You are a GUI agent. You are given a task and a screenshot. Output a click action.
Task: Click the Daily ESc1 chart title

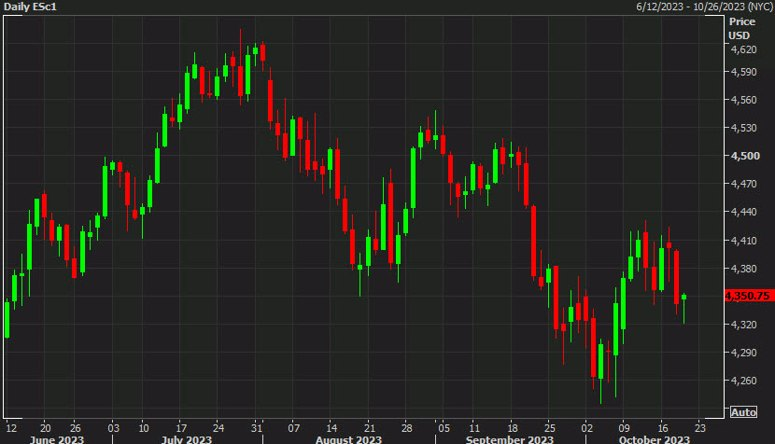(30, 7)
